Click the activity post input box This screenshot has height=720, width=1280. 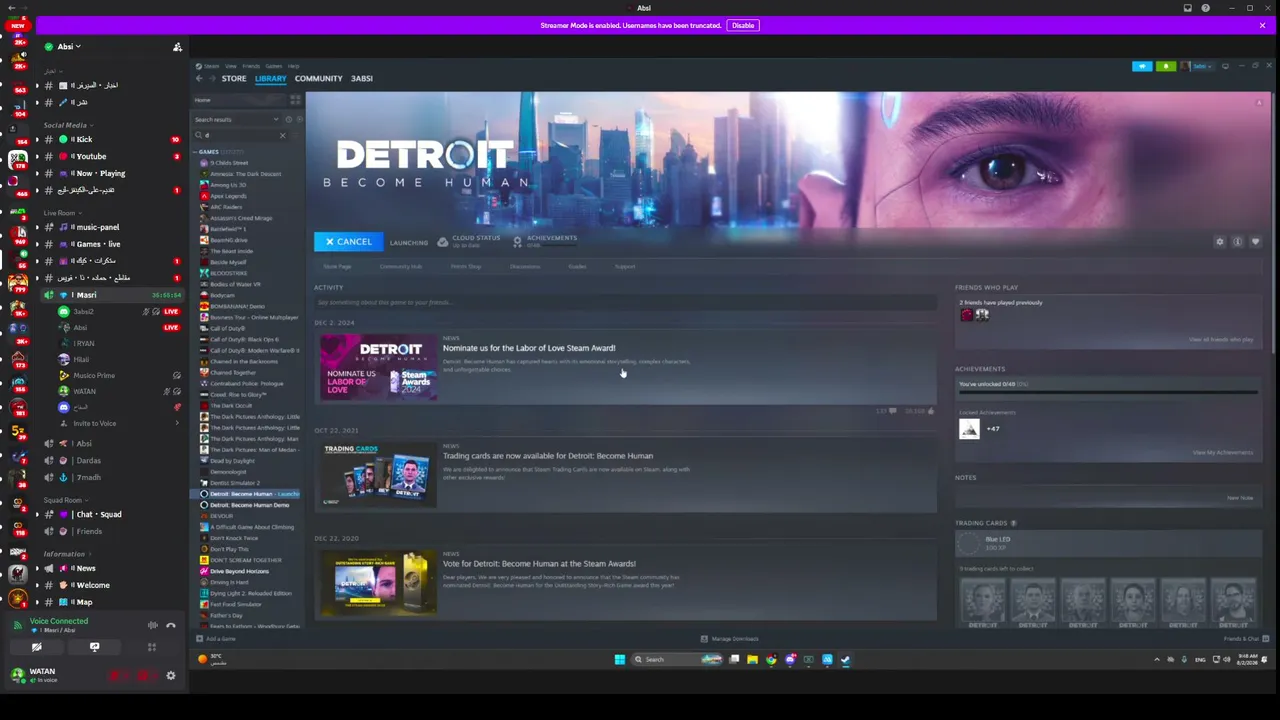[625, 302]
